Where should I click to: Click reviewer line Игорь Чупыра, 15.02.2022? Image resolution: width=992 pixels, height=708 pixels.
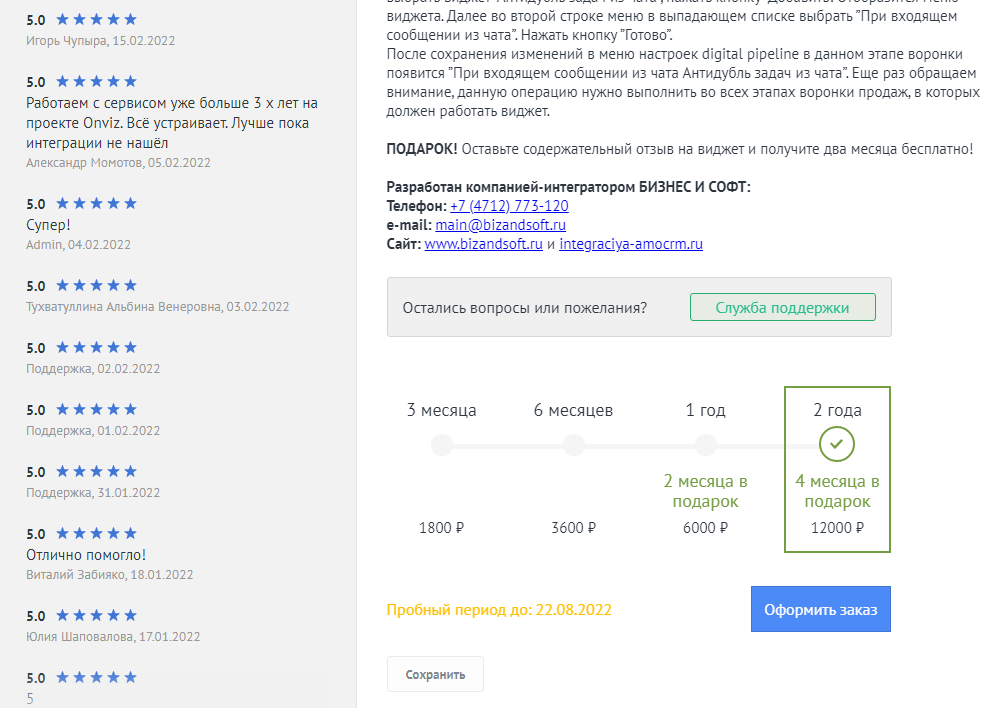pyautogui.click(x=101, y=40)
